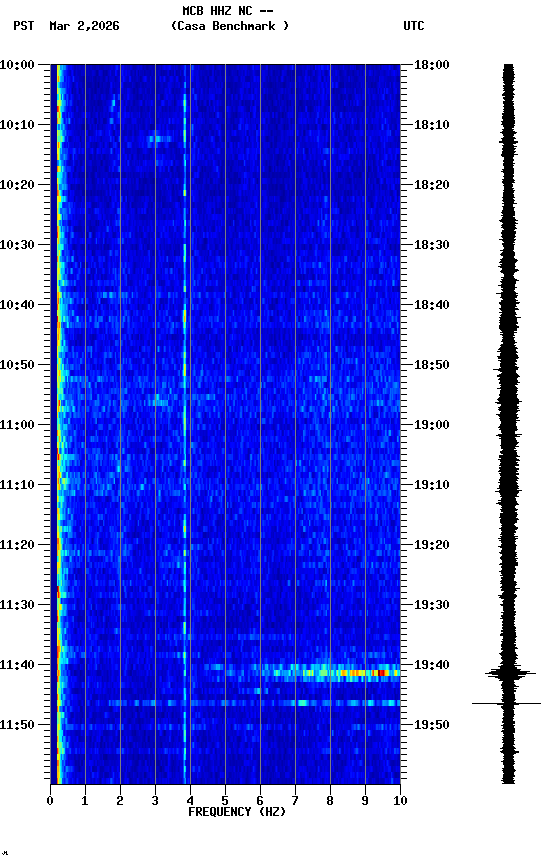Screen dimensions: 552x864
Task: Click the 18:00 UTC time label
Action: point(432,65)
